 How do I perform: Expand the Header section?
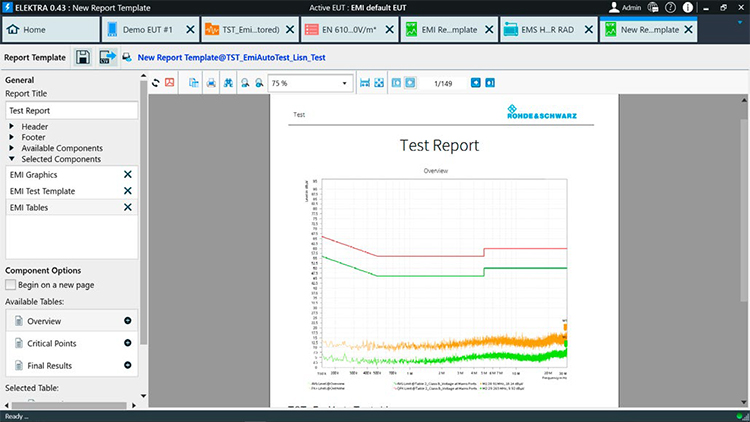pos(12,127)
